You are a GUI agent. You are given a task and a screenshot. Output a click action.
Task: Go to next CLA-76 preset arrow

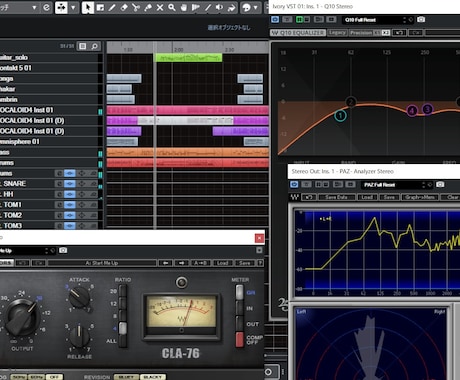pyautogui.click(x=181, y=263)
